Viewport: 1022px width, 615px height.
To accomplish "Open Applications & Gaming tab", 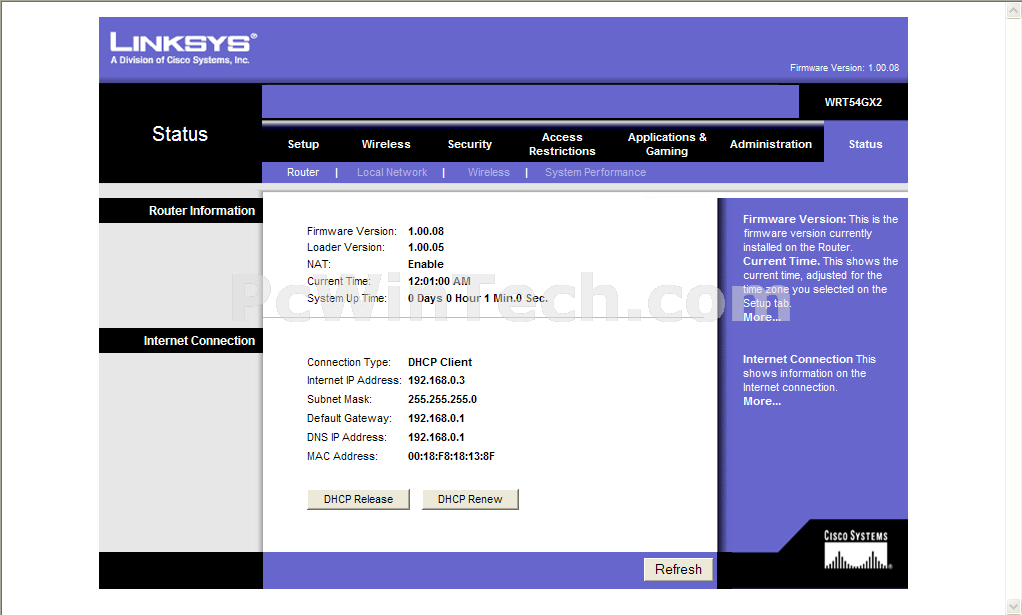I will [667, 144].
